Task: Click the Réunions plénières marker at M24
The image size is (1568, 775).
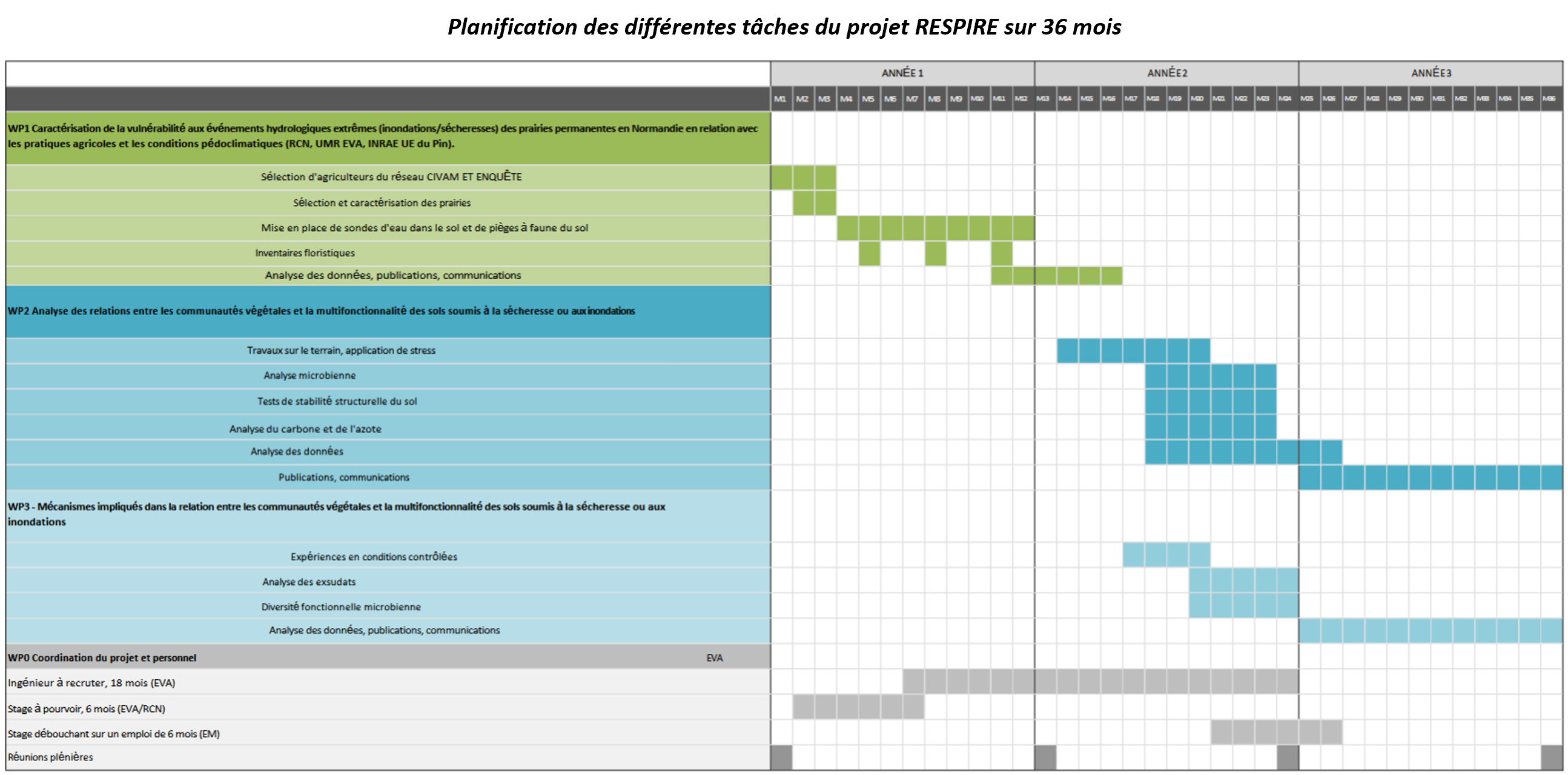Action: tap(1288, 758)
